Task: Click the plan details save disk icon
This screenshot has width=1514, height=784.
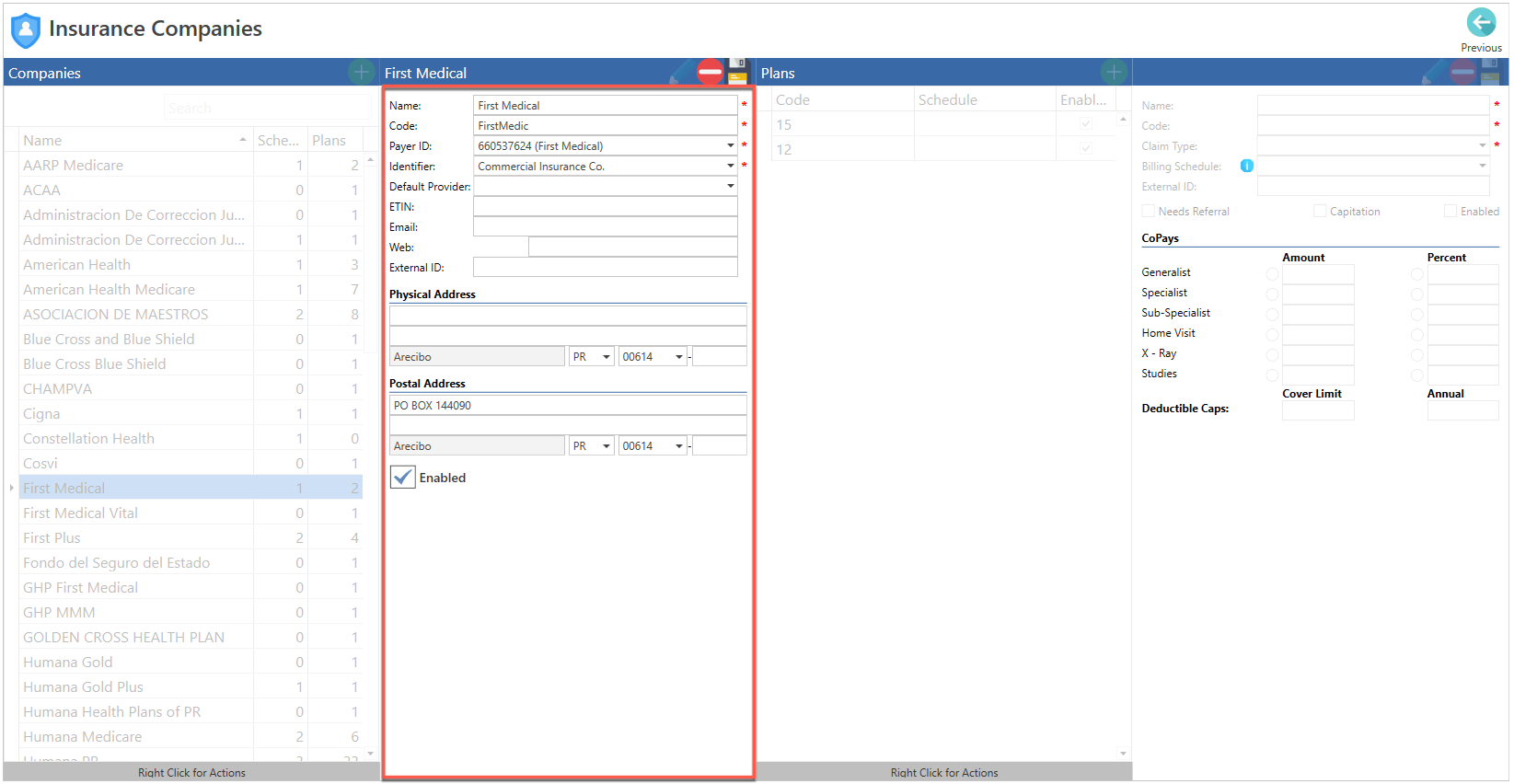Action: [x=1490, y=72]
